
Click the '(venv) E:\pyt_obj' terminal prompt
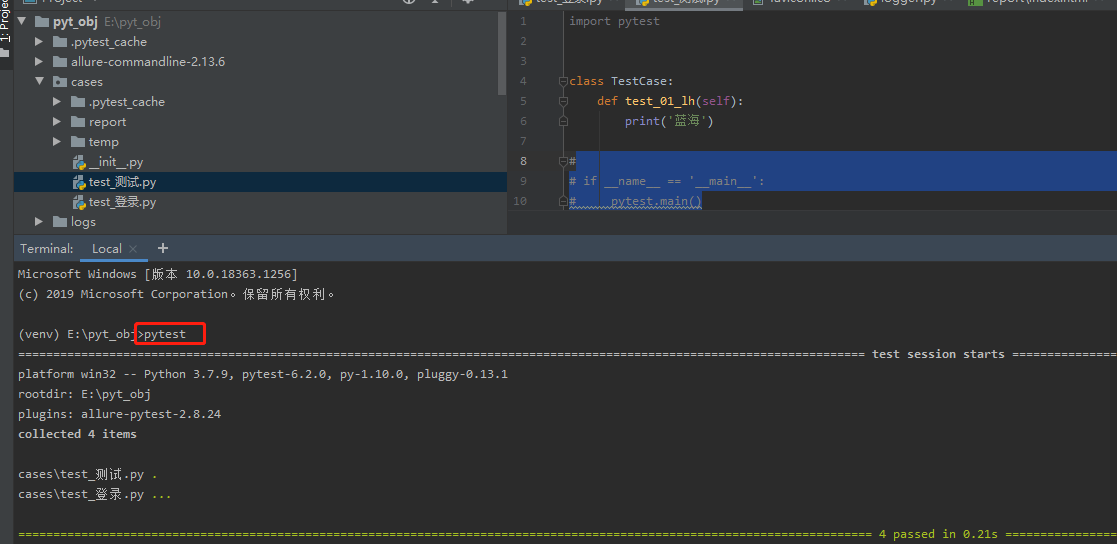(x=76, y=334)
